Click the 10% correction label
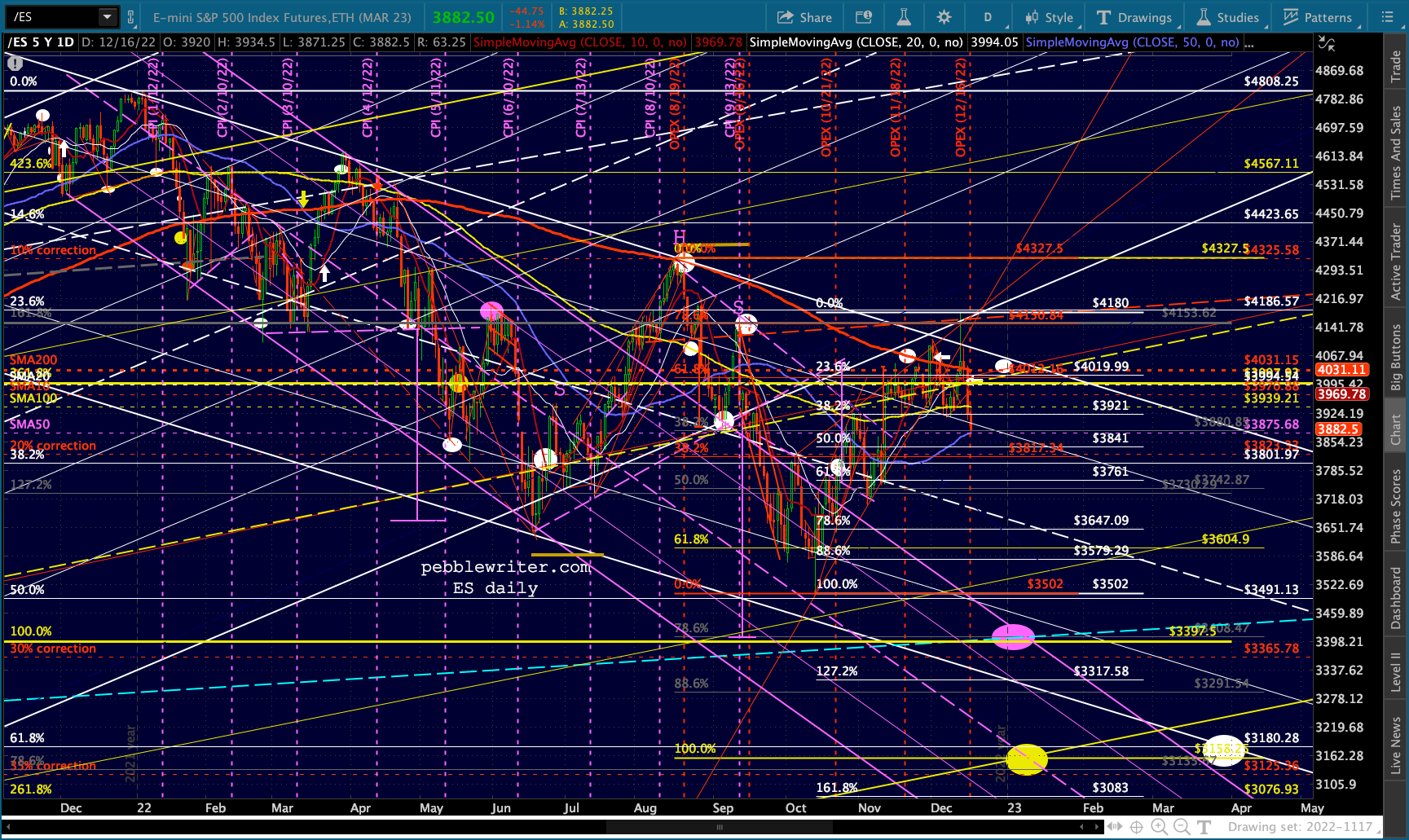This screenshot has width=1409, height=840. (53, 250)
